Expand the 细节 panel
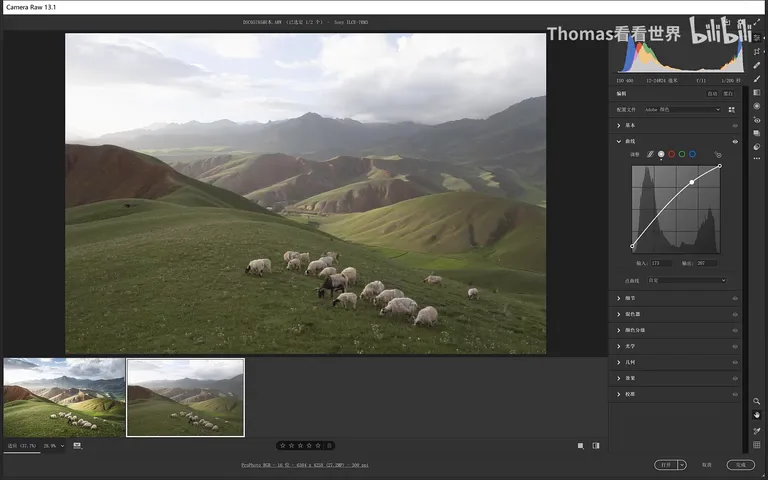This screenshot has width=768, height=480. coord(619,298)
